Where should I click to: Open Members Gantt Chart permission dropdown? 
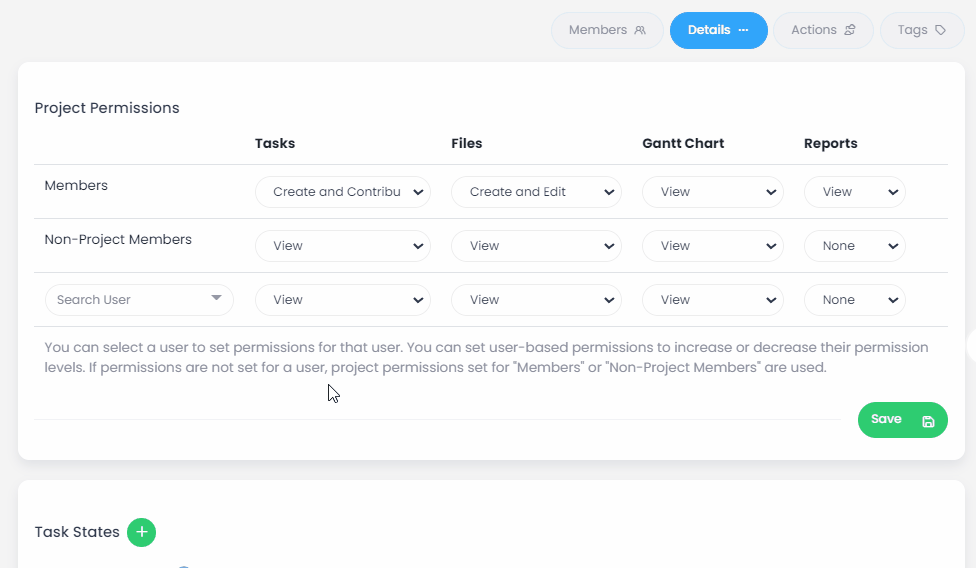click(x=711, y=192)
